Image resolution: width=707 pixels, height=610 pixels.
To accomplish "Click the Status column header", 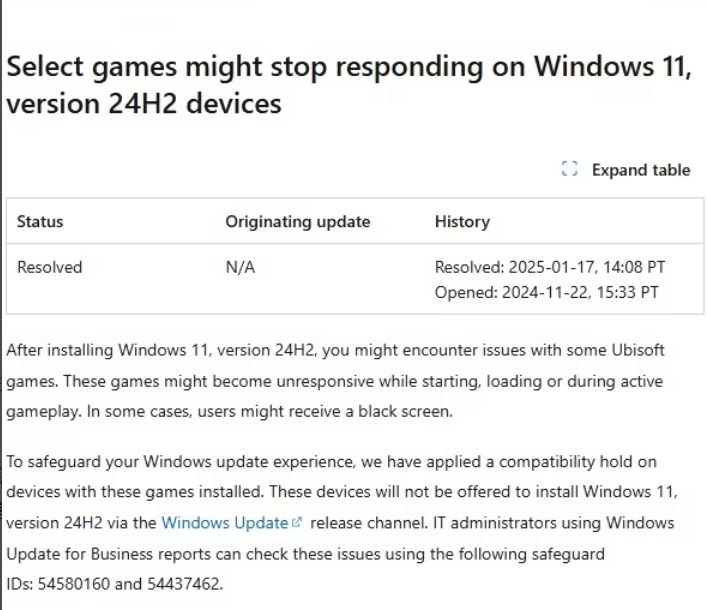I will pyautogui.click(x=40, y=221).
